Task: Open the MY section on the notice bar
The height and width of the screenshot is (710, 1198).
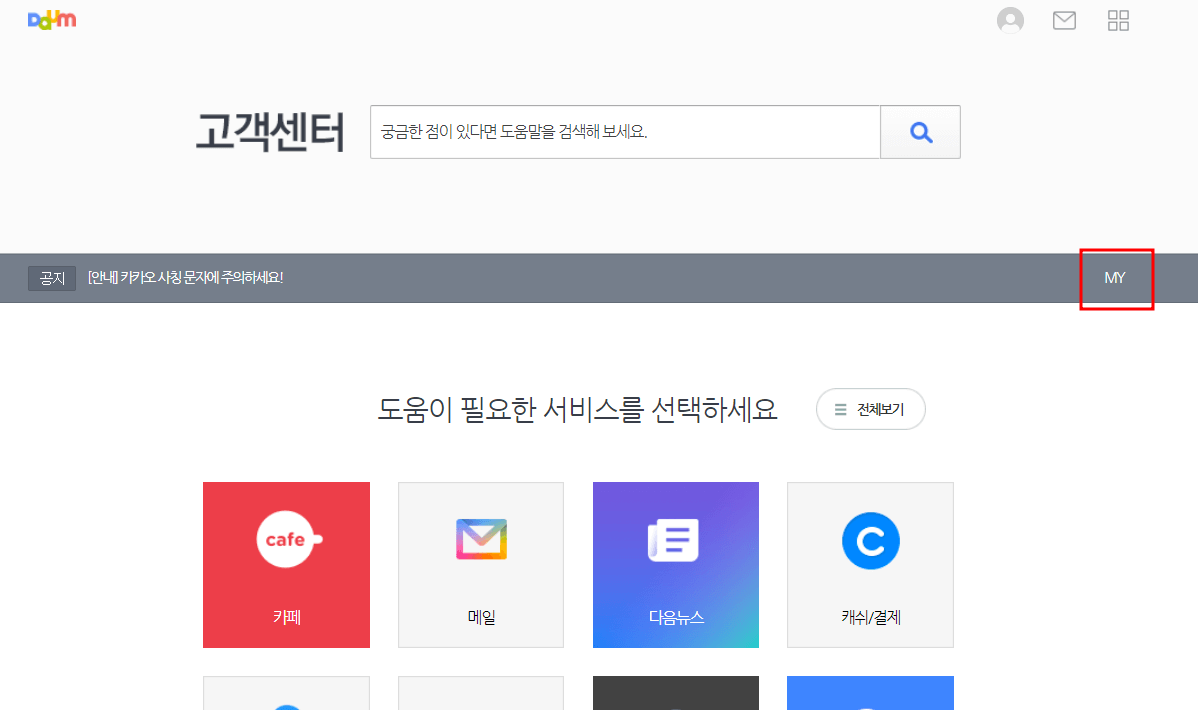Action: (x=1115, y=278)
